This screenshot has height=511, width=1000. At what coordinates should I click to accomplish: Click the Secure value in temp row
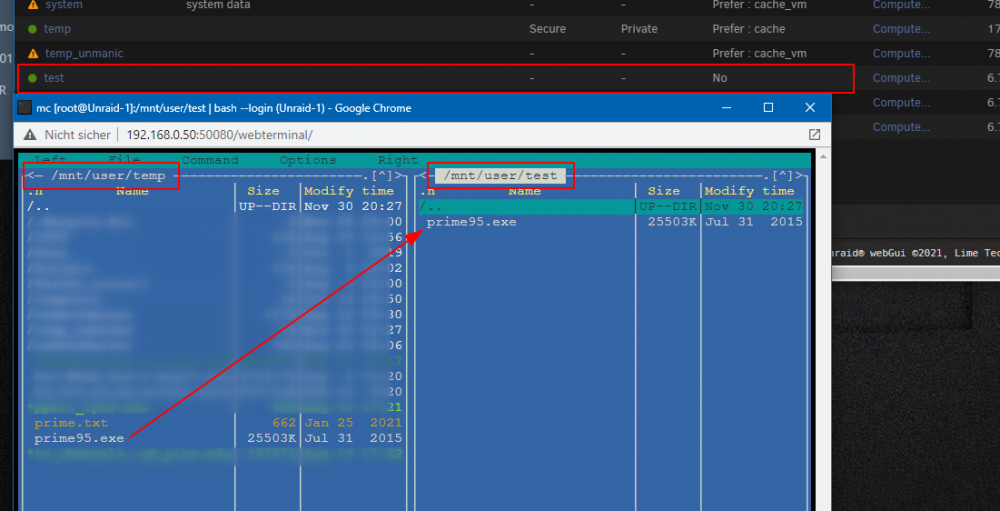click(x=547, y=29)
